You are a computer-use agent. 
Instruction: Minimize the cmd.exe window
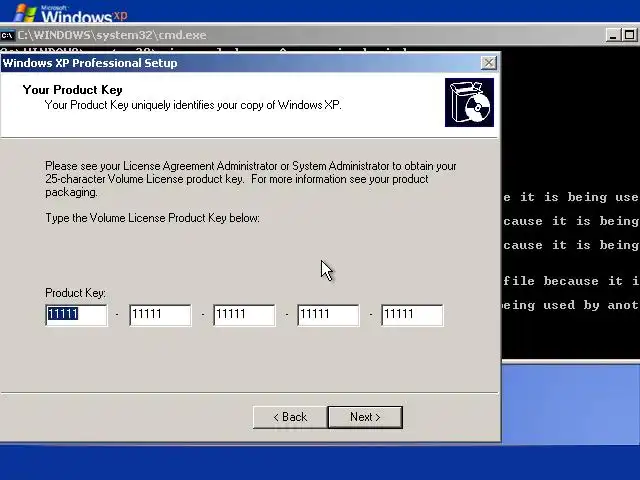[x=612, y=35]
